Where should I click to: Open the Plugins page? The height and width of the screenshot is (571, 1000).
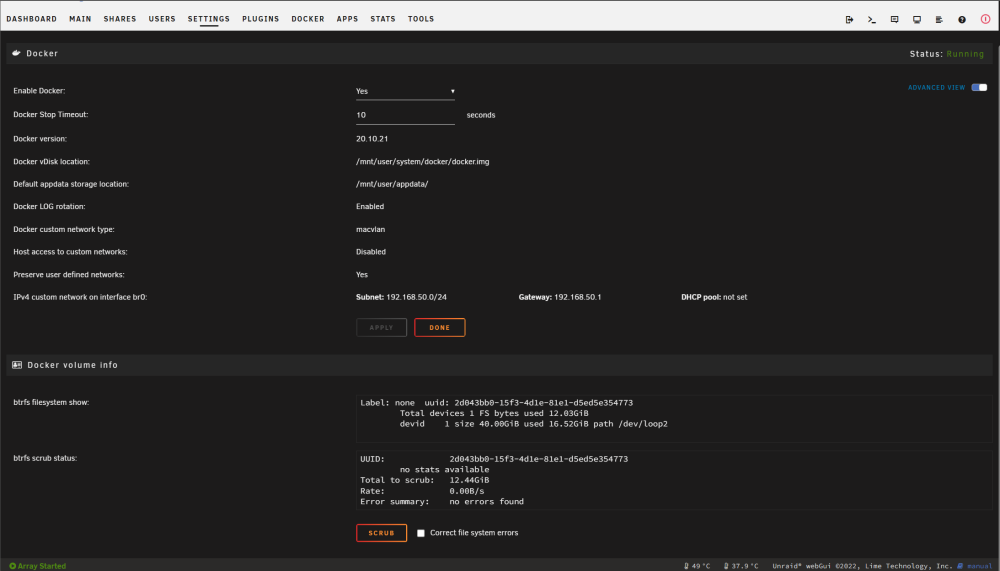pos(261,19)
